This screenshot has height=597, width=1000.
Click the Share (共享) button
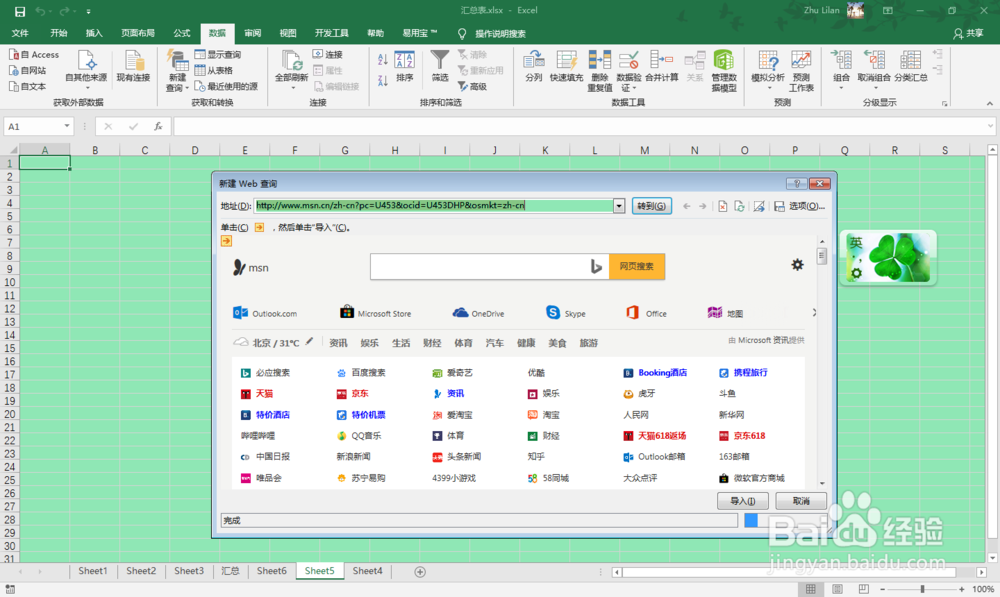(968, 33)
